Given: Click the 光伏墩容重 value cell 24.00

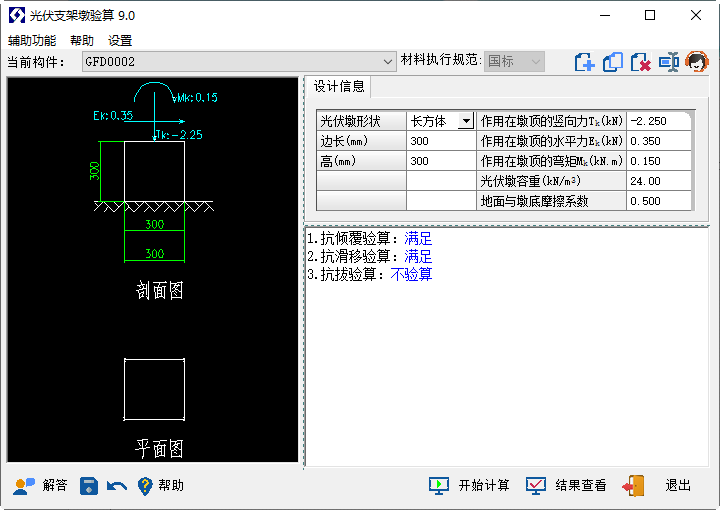Looking at the screenshot, I should click(x=659, y=181).
